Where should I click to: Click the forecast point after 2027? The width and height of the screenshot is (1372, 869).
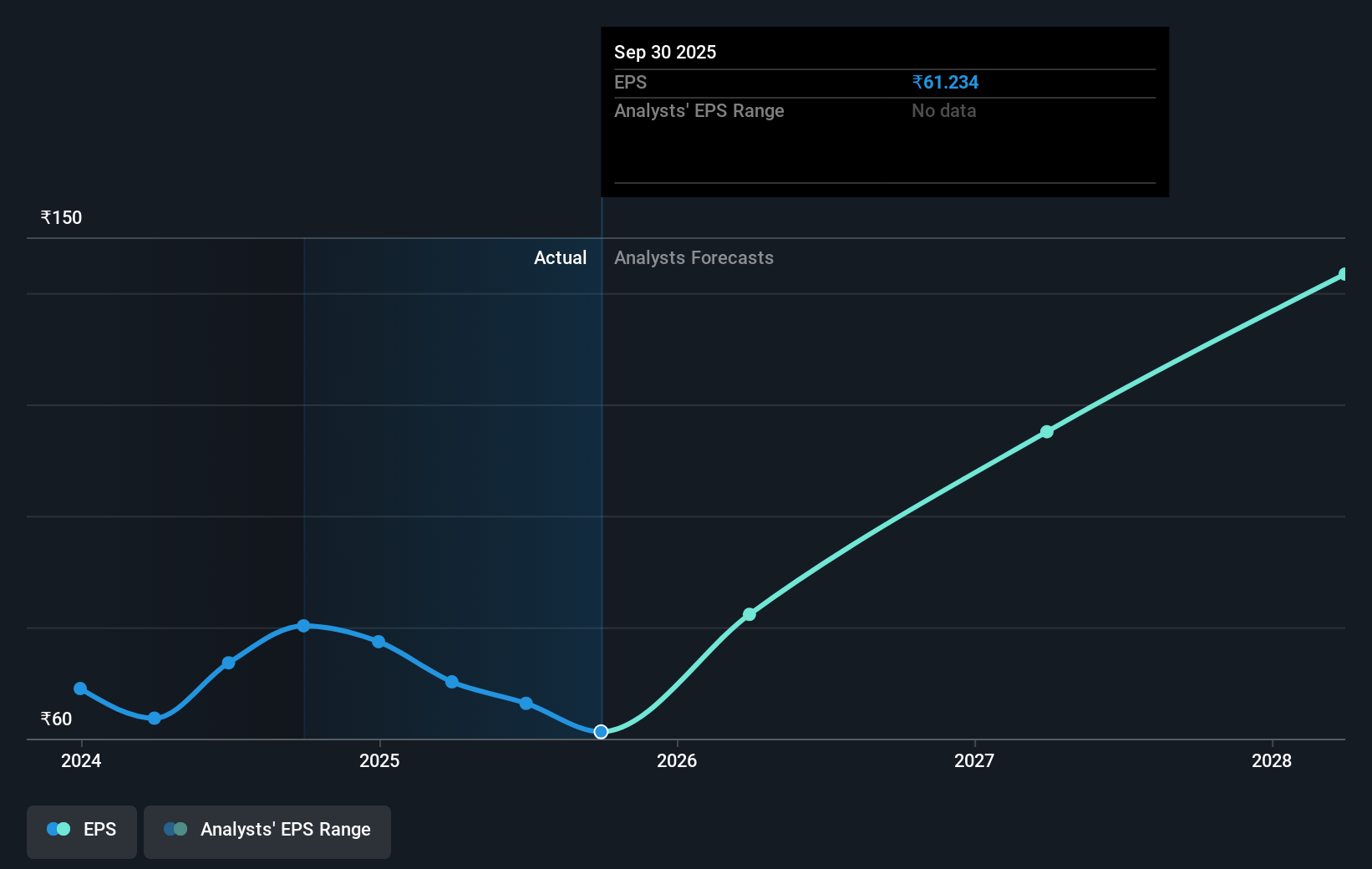1047,432
